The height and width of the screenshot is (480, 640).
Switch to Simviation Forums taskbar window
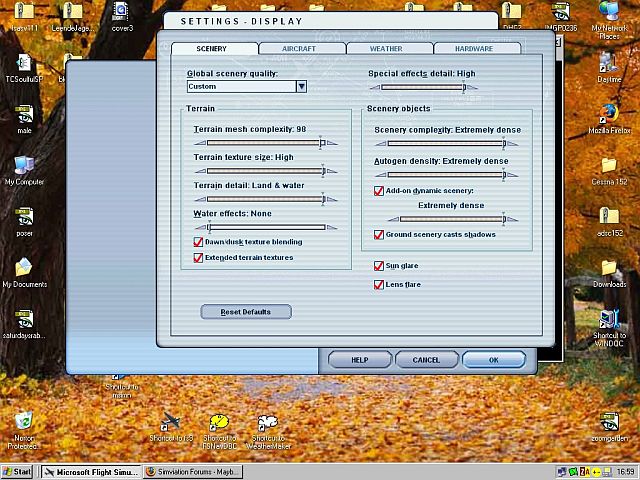click(206, 471)
